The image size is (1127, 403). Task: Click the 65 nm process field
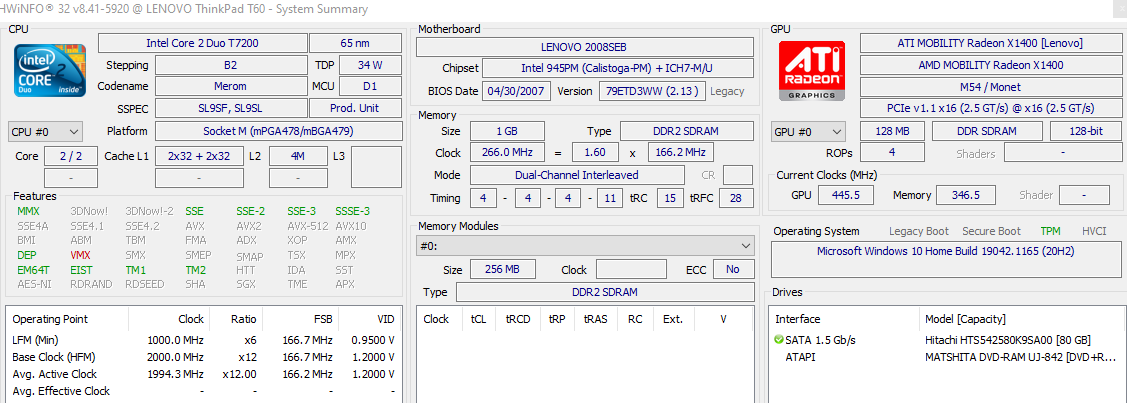point(356,43)
